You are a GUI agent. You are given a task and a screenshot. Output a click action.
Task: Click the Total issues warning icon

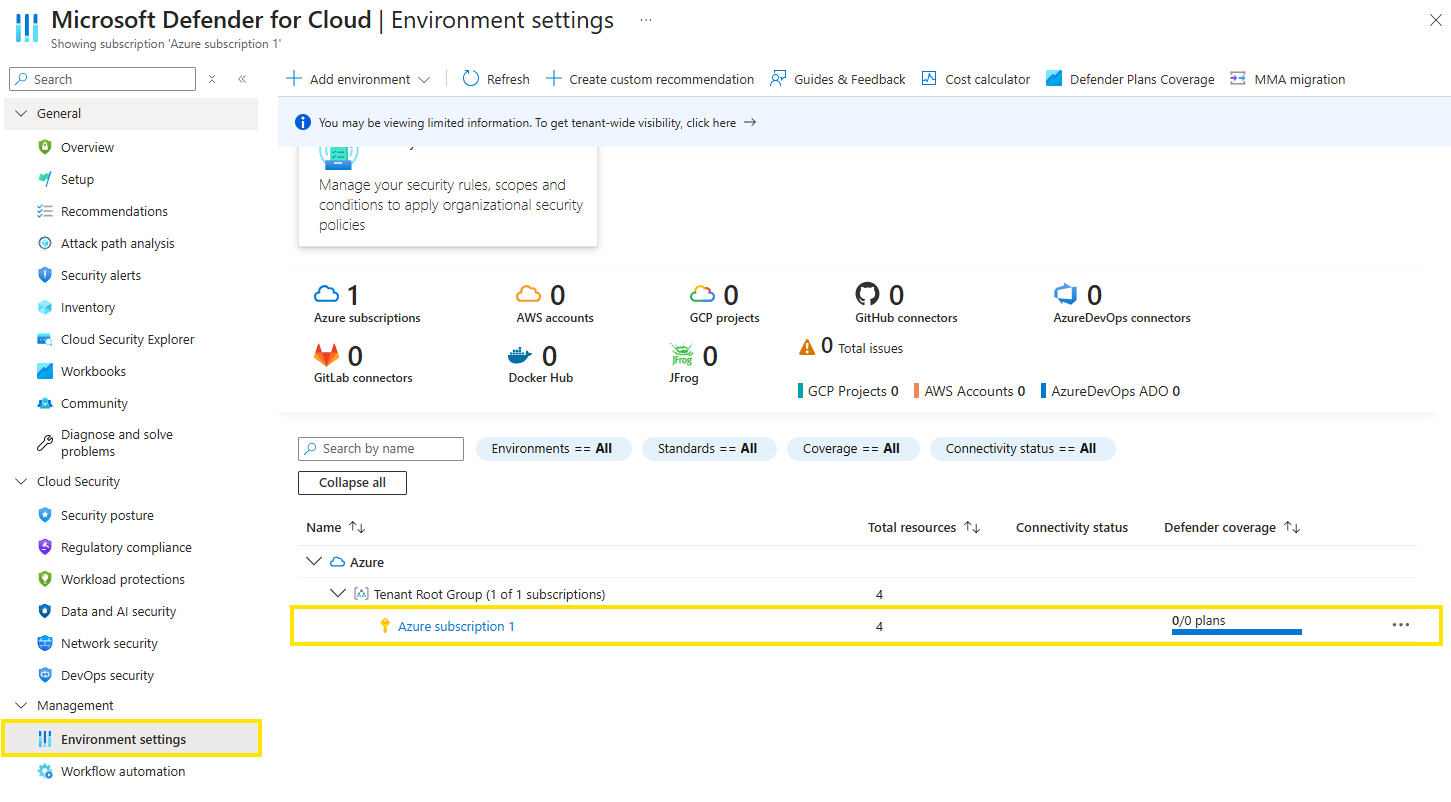[807, 347]
